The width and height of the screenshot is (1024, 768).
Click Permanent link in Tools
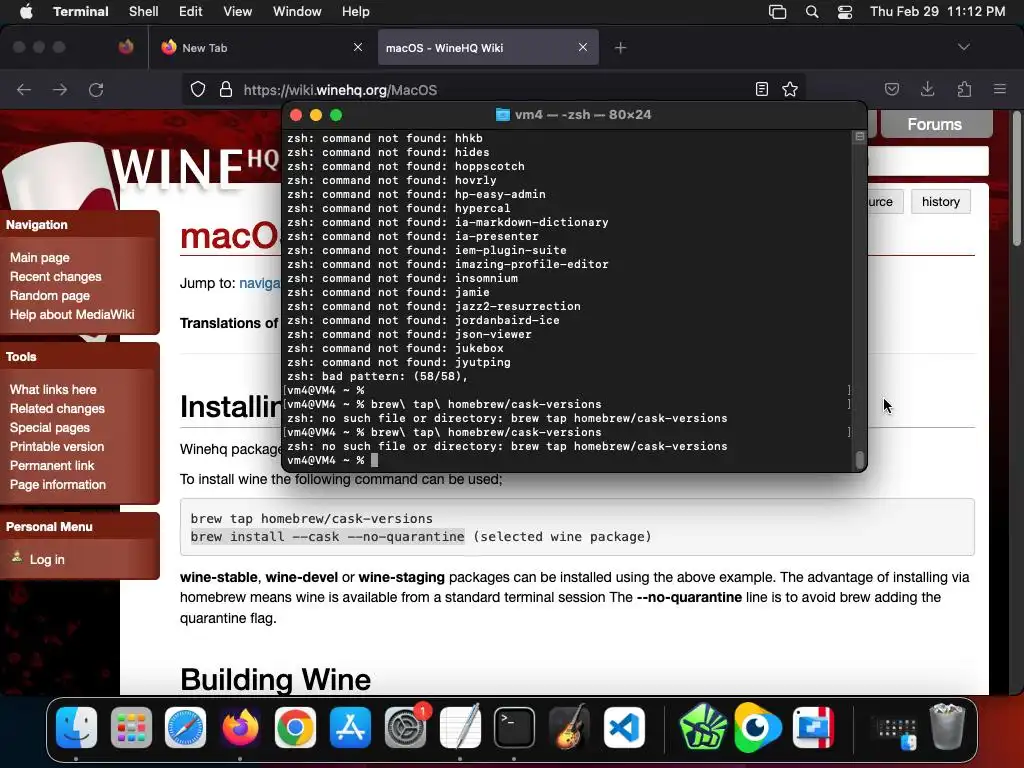52,465
